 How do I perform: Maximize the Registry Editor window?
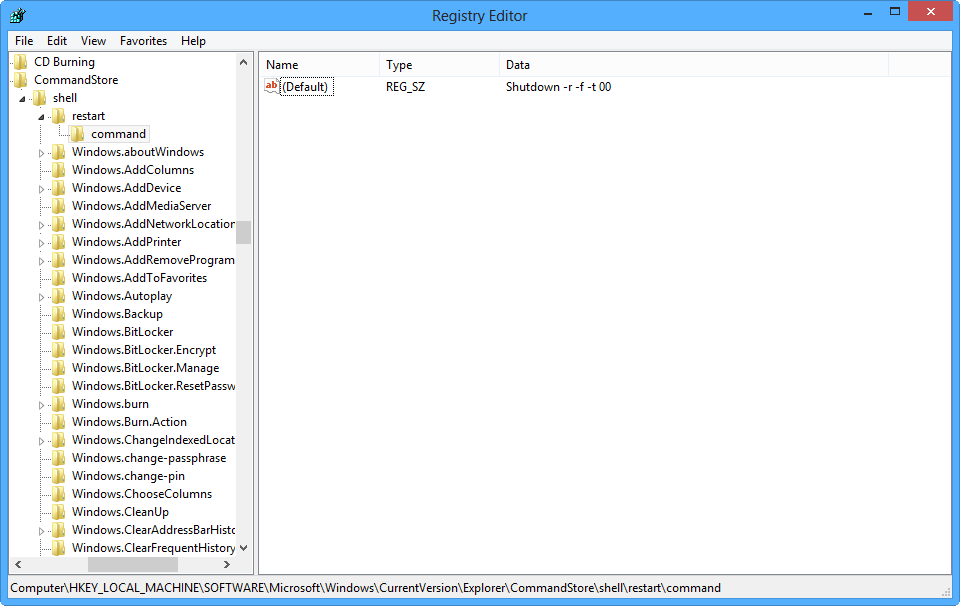tap(895, 12)
